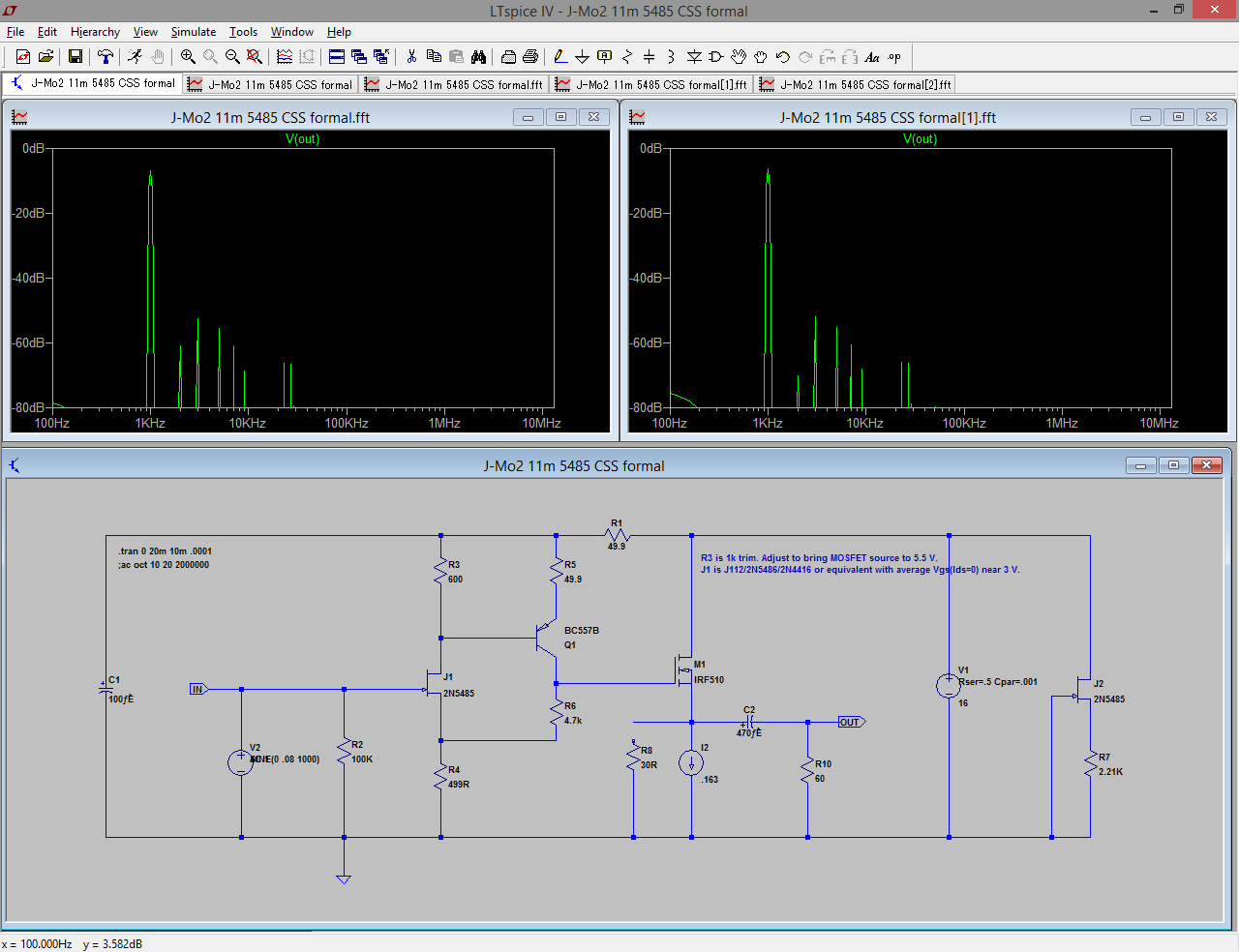This screenshot has height=952, width=1239.
Task: Tile windows horizontally using the toolbar icon
Action: coord(336,57)
